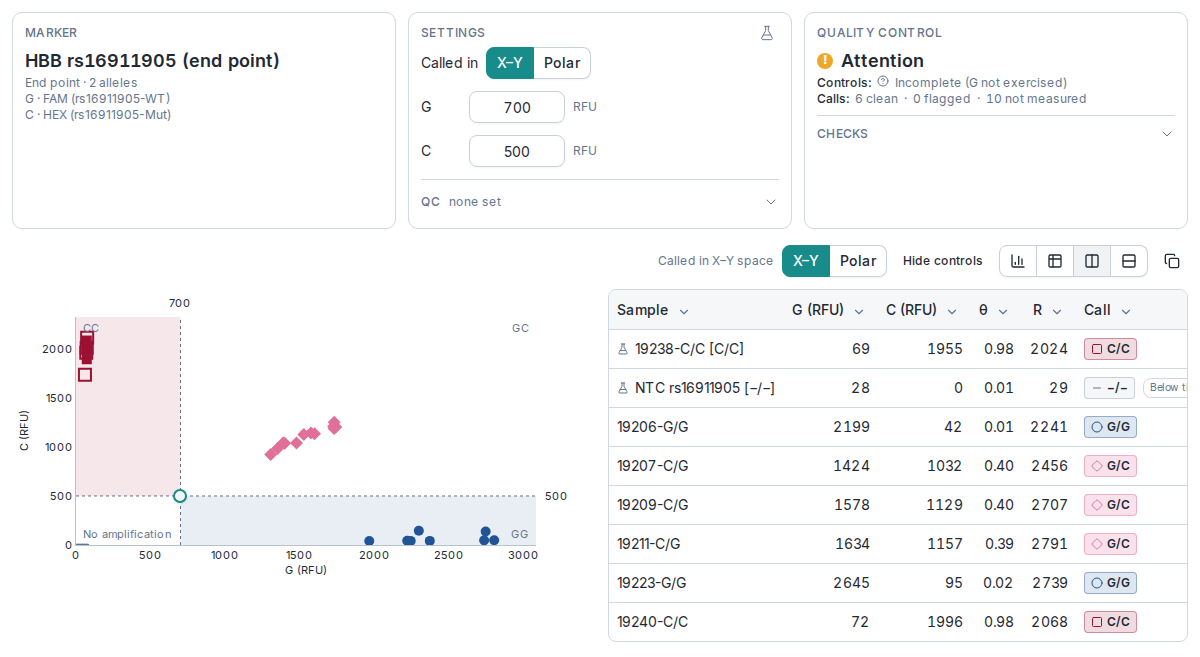Viewport: 1200px width, 657px height.
Task: Select sample 19206-G/G row name
Action: point(652,427)
